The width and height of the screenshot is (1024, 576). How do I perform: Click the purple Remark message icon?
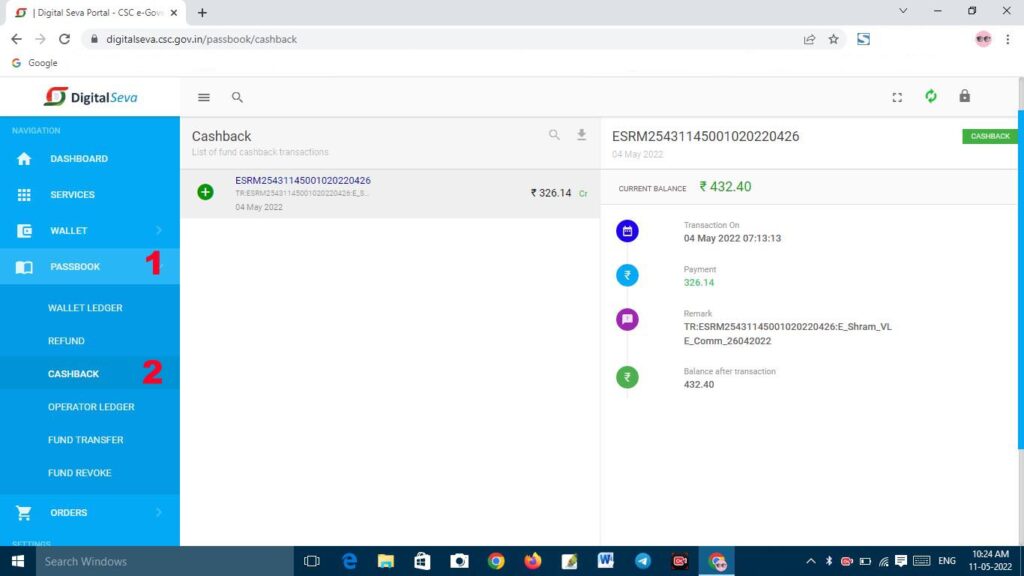coord(627,319)
